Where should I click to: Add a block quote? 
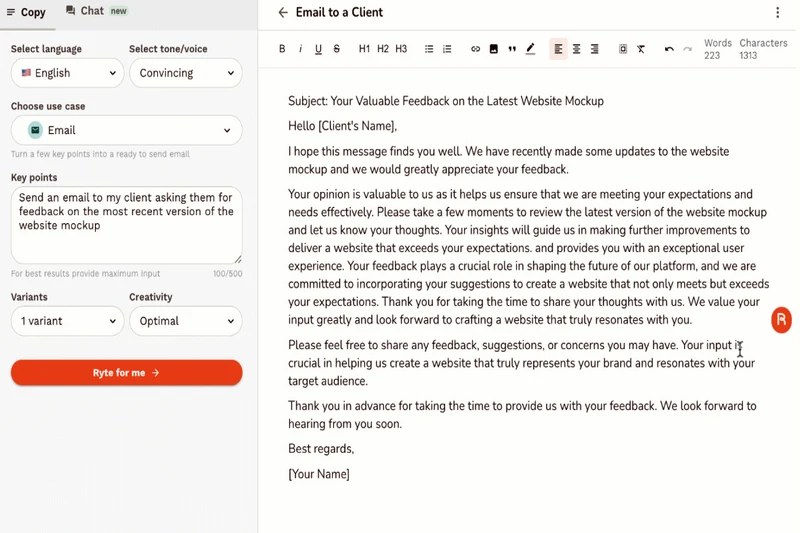pos(511,49)
